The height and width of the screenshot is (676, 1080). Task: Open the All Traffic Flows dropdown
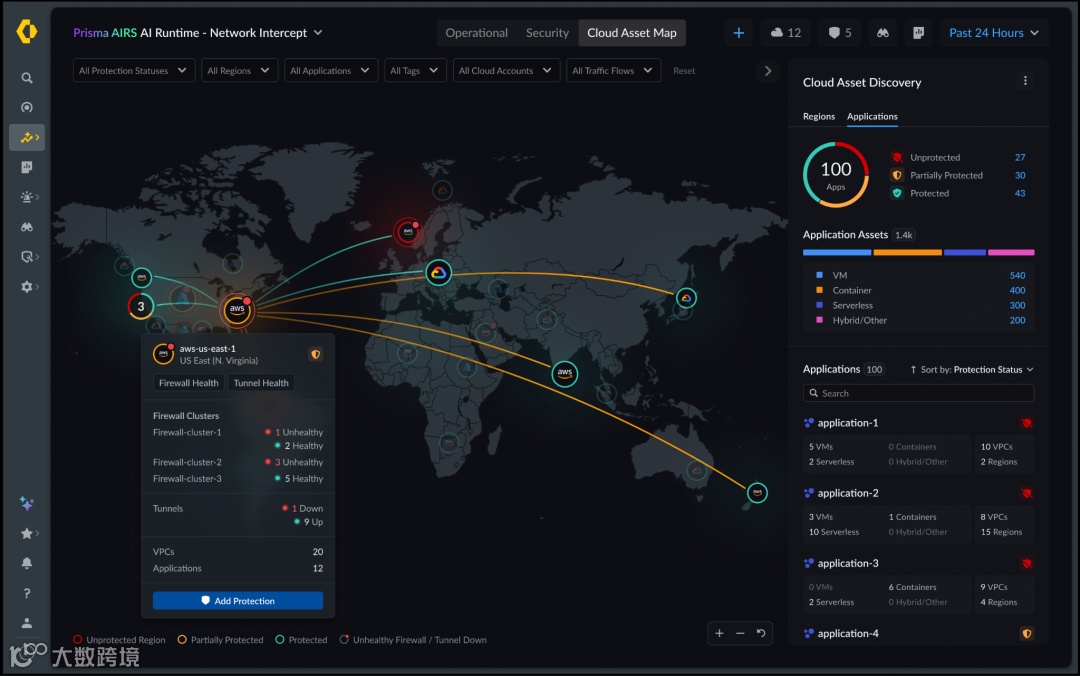(612, 70)
